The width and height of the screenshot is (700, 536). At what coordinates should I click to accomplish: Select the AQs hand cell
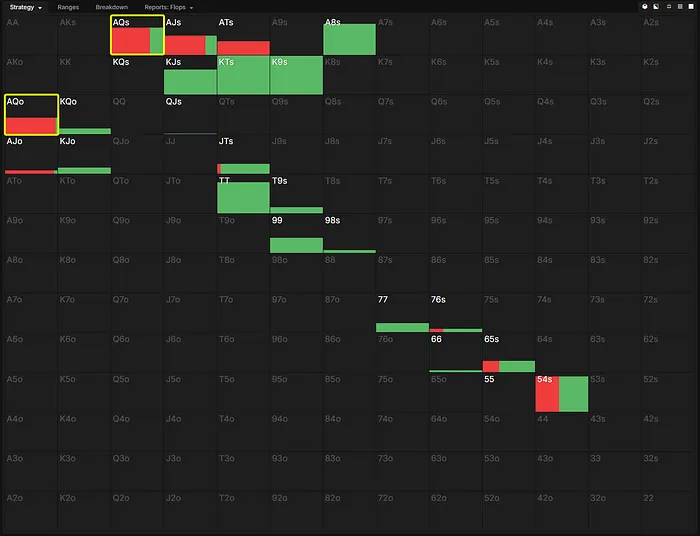138,35
